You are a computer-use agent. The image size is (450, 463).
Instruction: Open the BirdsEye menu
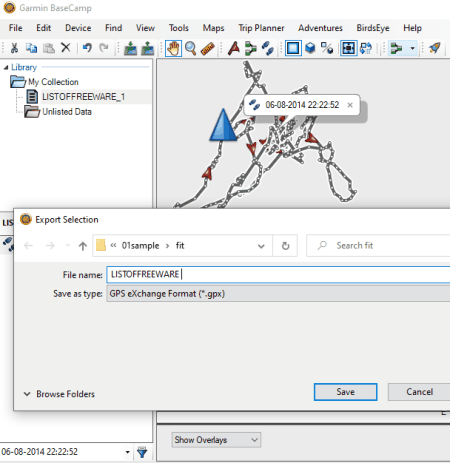373,28
